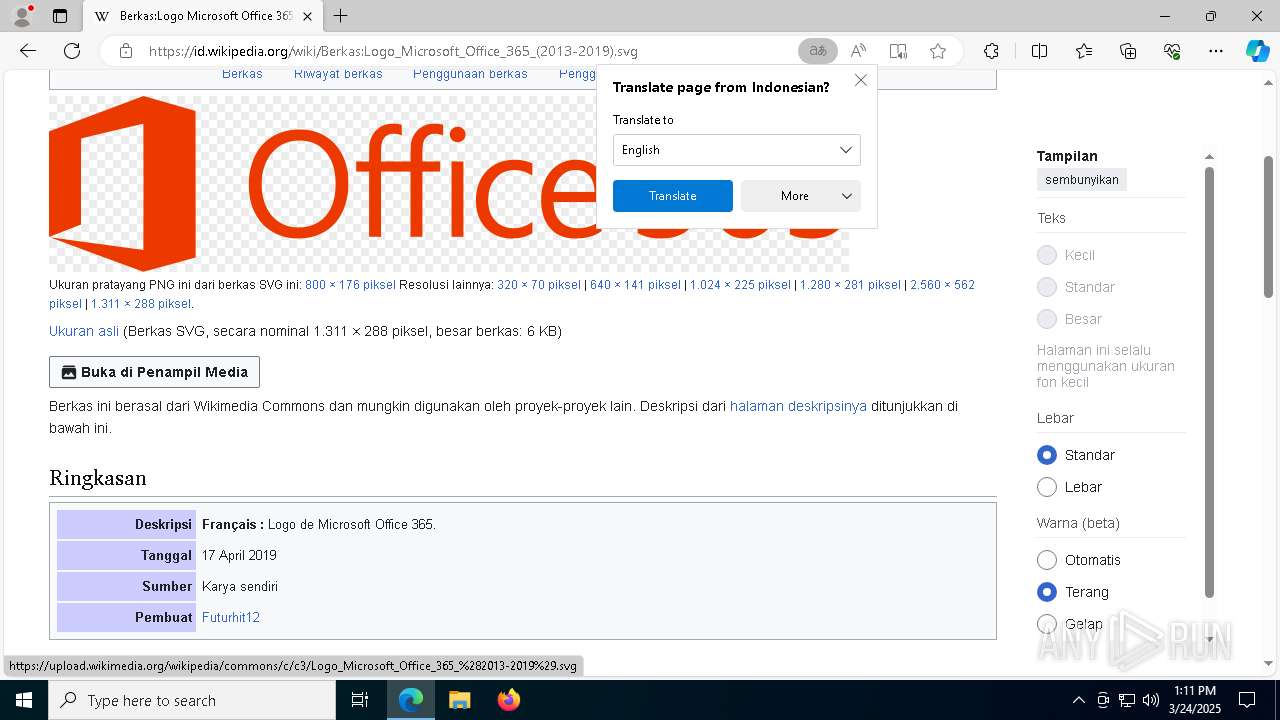Click the translate icon in address bar

(818, 51)
